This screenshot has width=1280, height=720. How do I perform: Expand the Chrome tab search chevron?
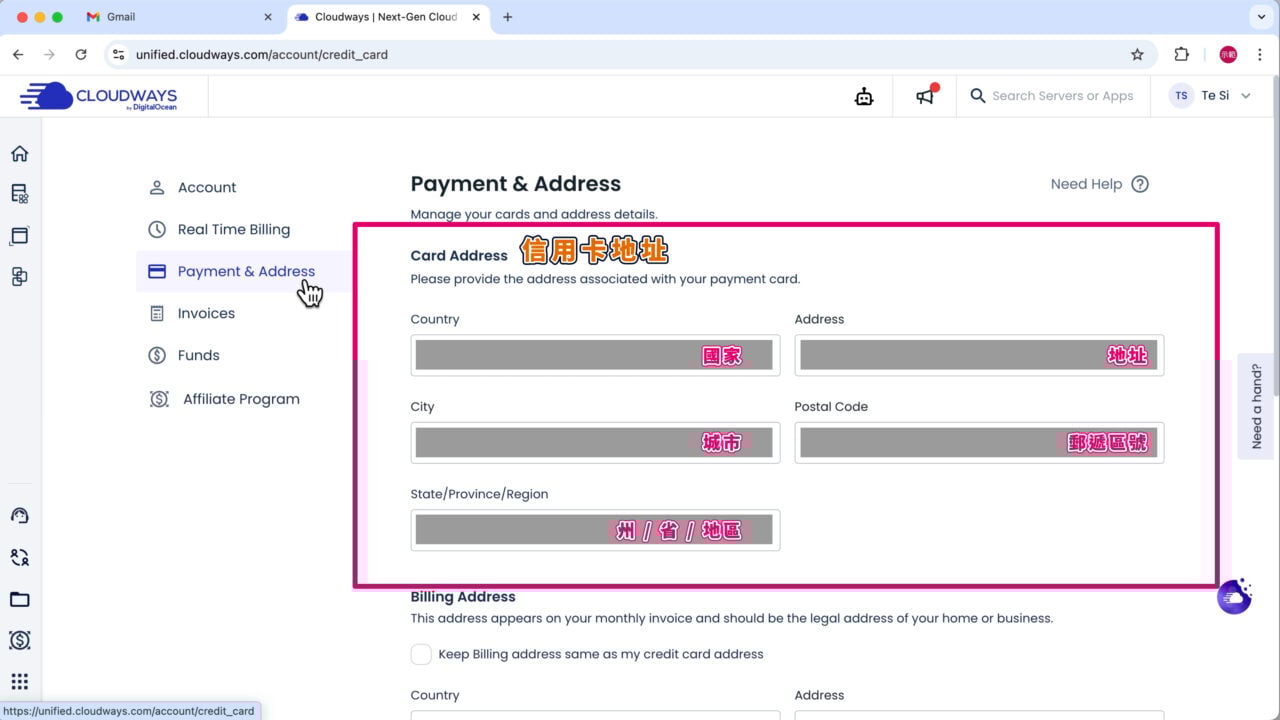tap(1259, 17)
